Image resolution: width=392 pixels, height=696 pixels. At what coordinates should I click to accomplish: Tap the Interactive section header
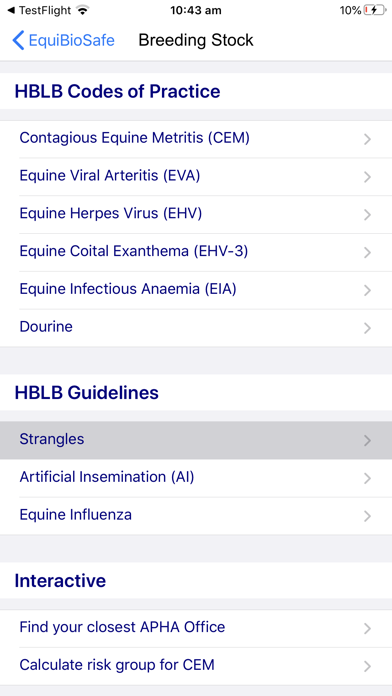point(60,581)
